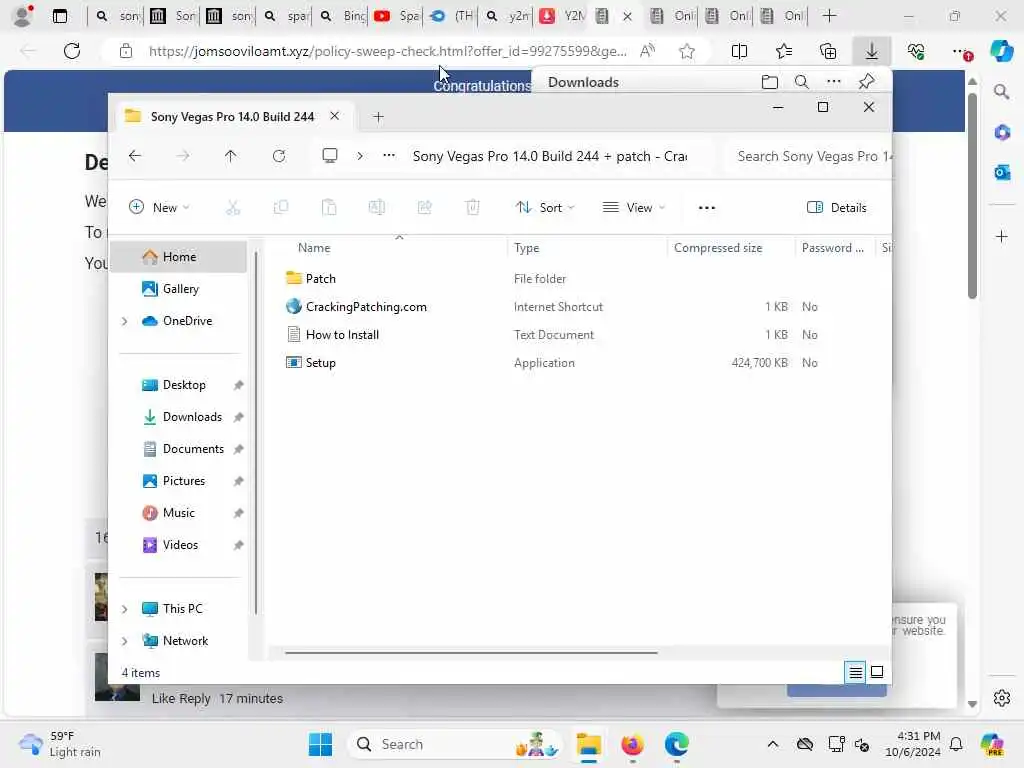
Task: Open the downloads folder icon in Downloads panel
Action: click(770, 82)
